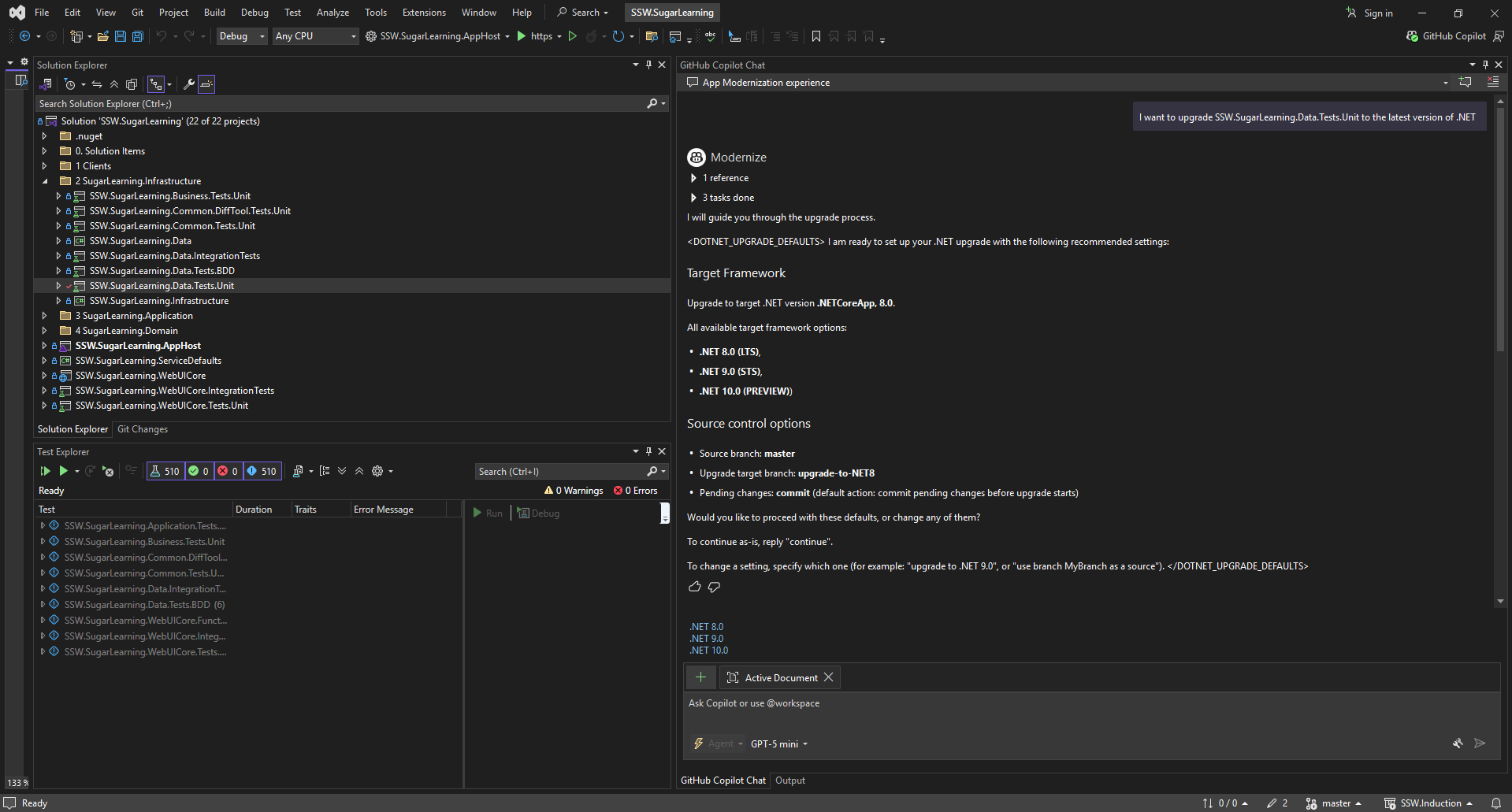Click the thumbs up feedback icon

[x=694, y=587]
